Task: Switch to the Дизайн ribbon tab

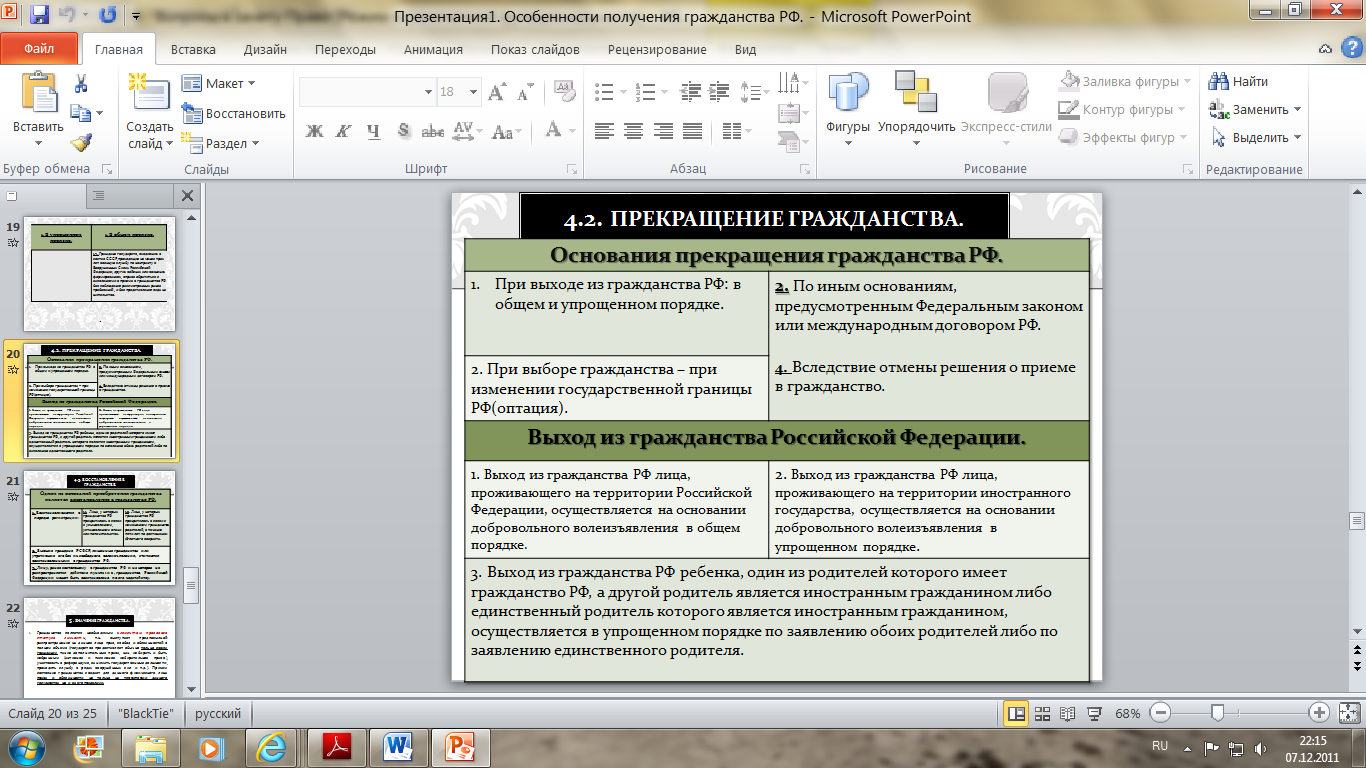Action: pyautogui.click(x=264, y=50)
